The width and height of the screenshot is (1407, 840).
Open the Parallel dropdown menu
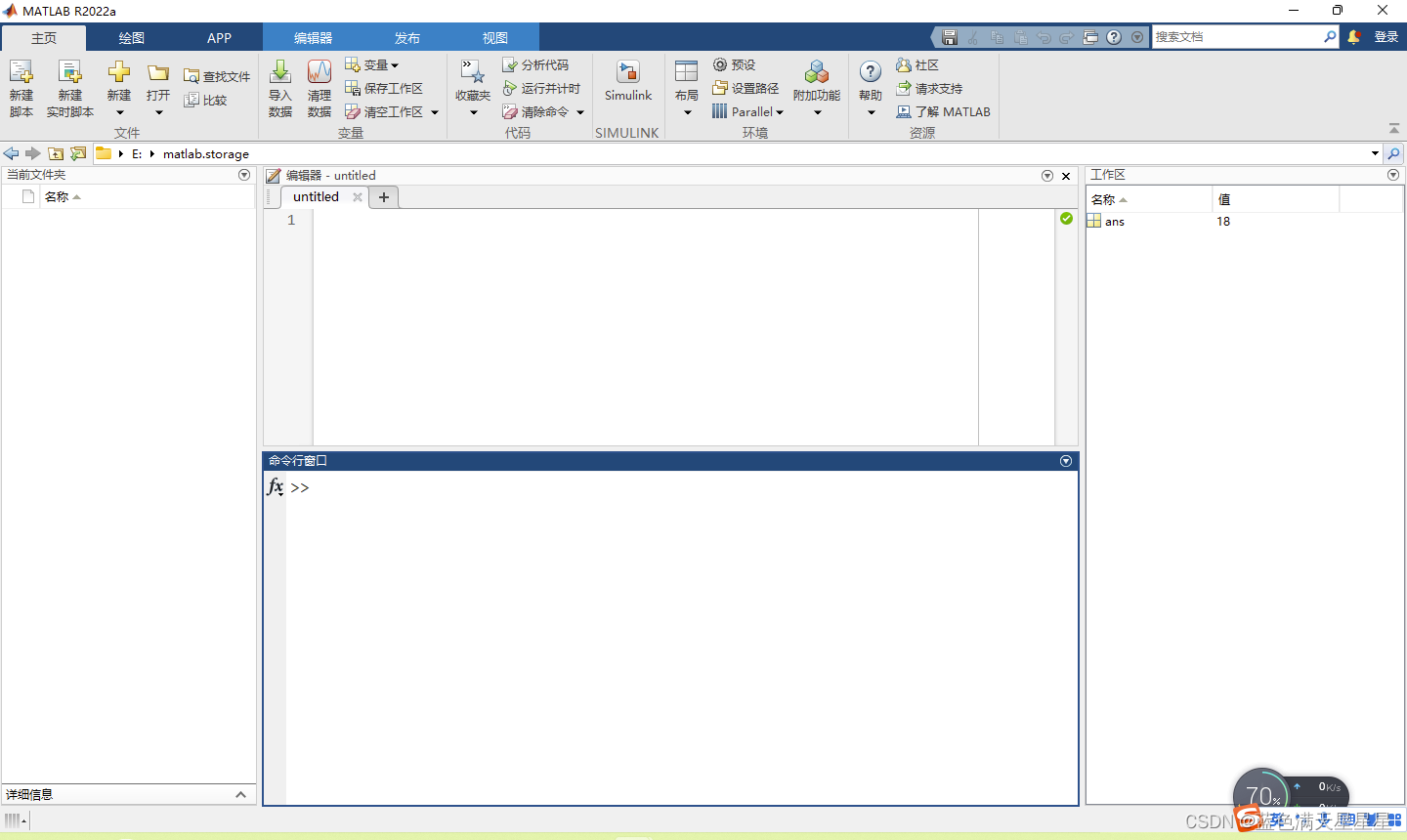coord(780,112)
